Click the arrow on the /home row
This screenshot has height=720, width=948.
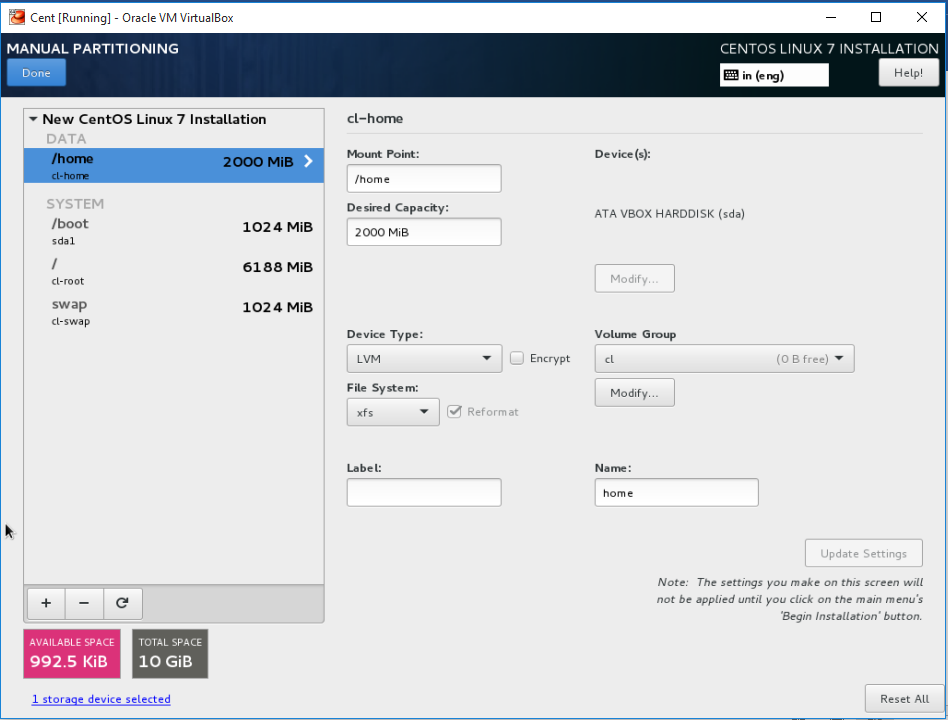click(308, 161)
